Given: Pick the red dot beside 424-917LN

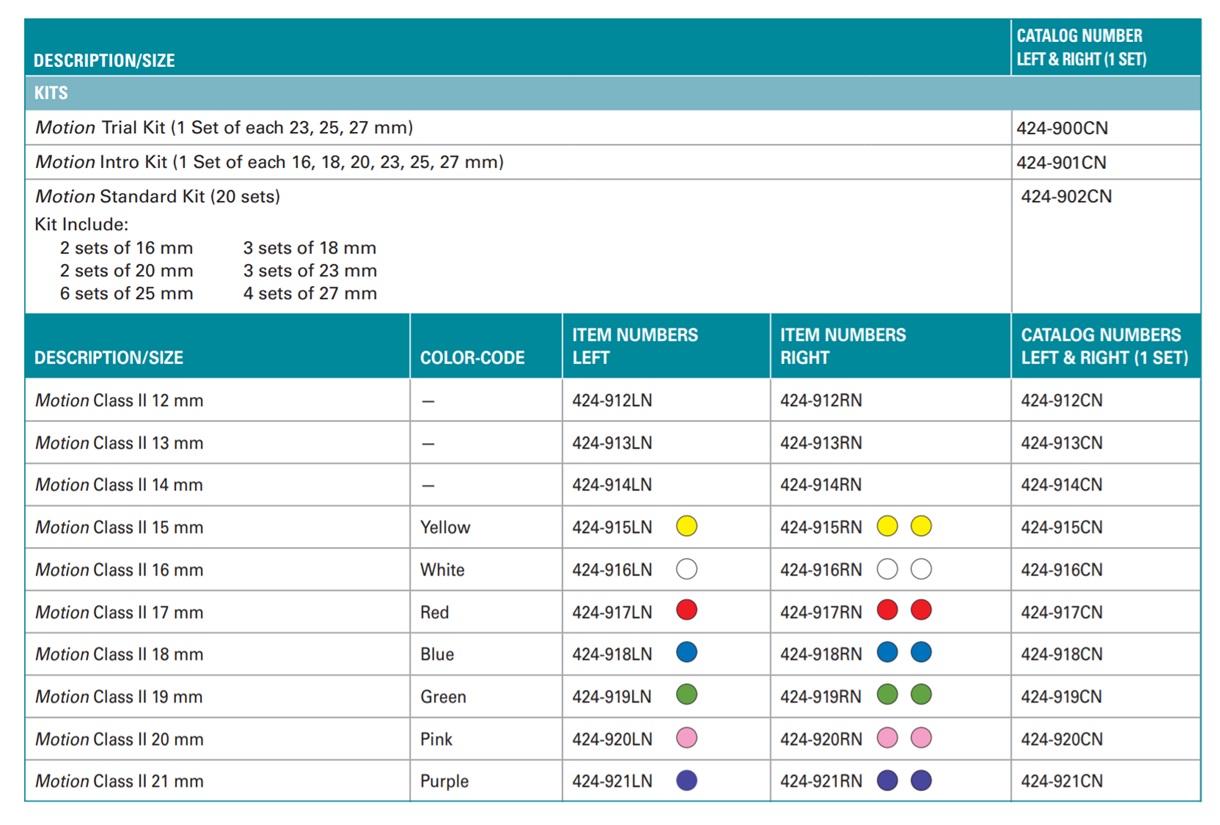Looking at the screenshot, I should (686, 610).
